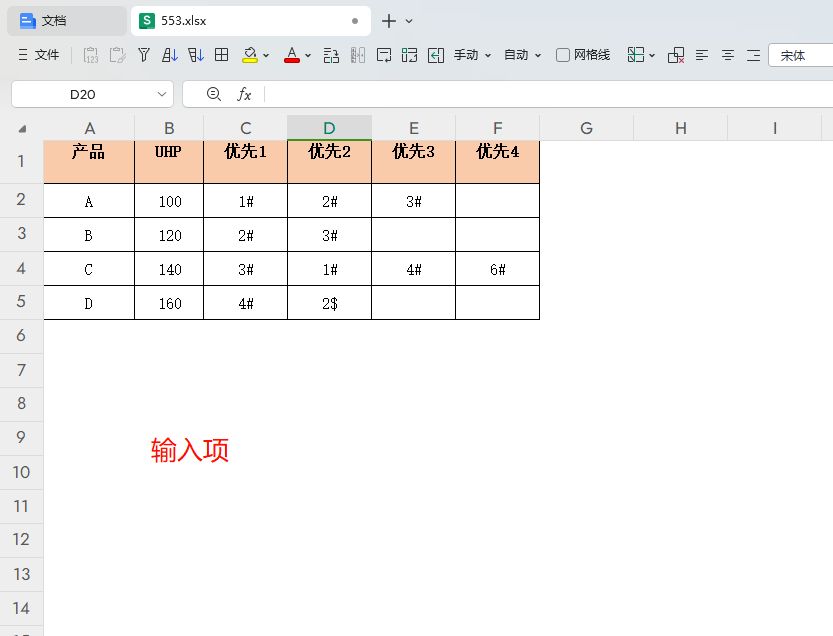Viewport: 833px width, 636px height.
Task: Click the remove duplicates icon with red x
Action: pos(676,55)
